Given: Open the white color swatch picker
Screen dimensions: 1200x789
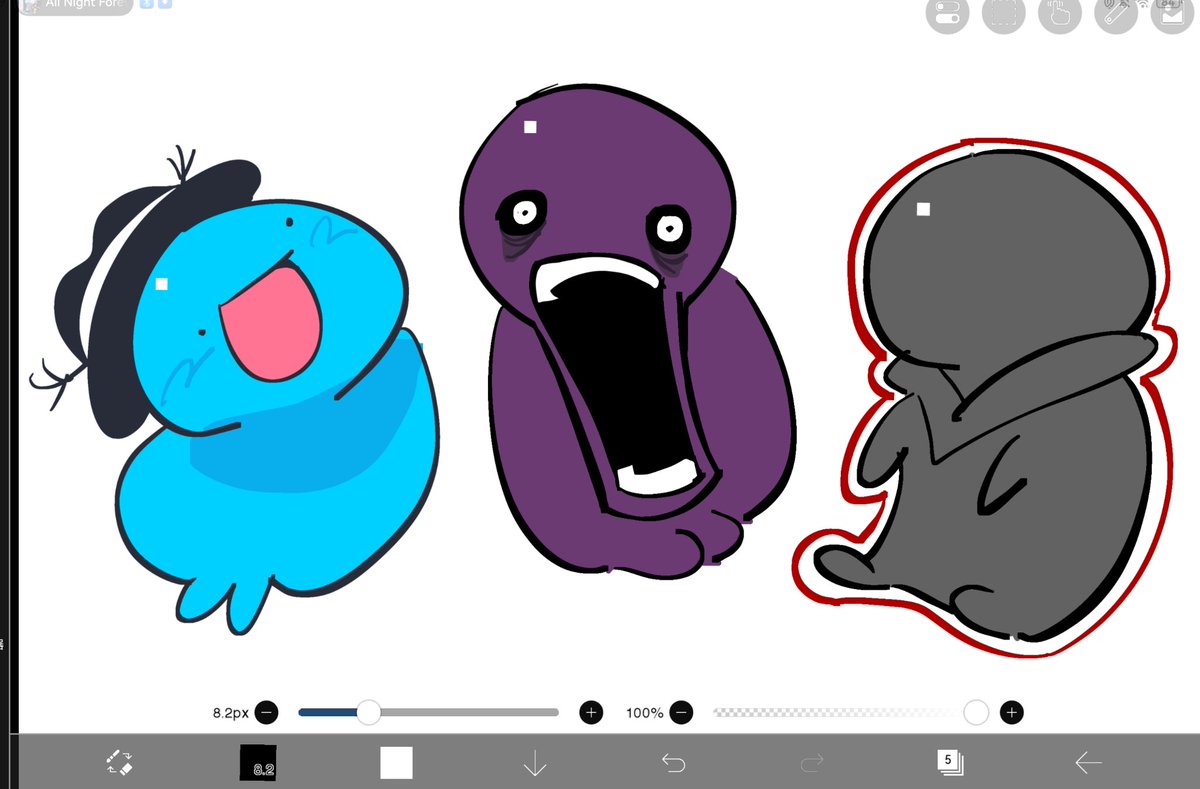Looking at the screenshot, I should (396, 763).
